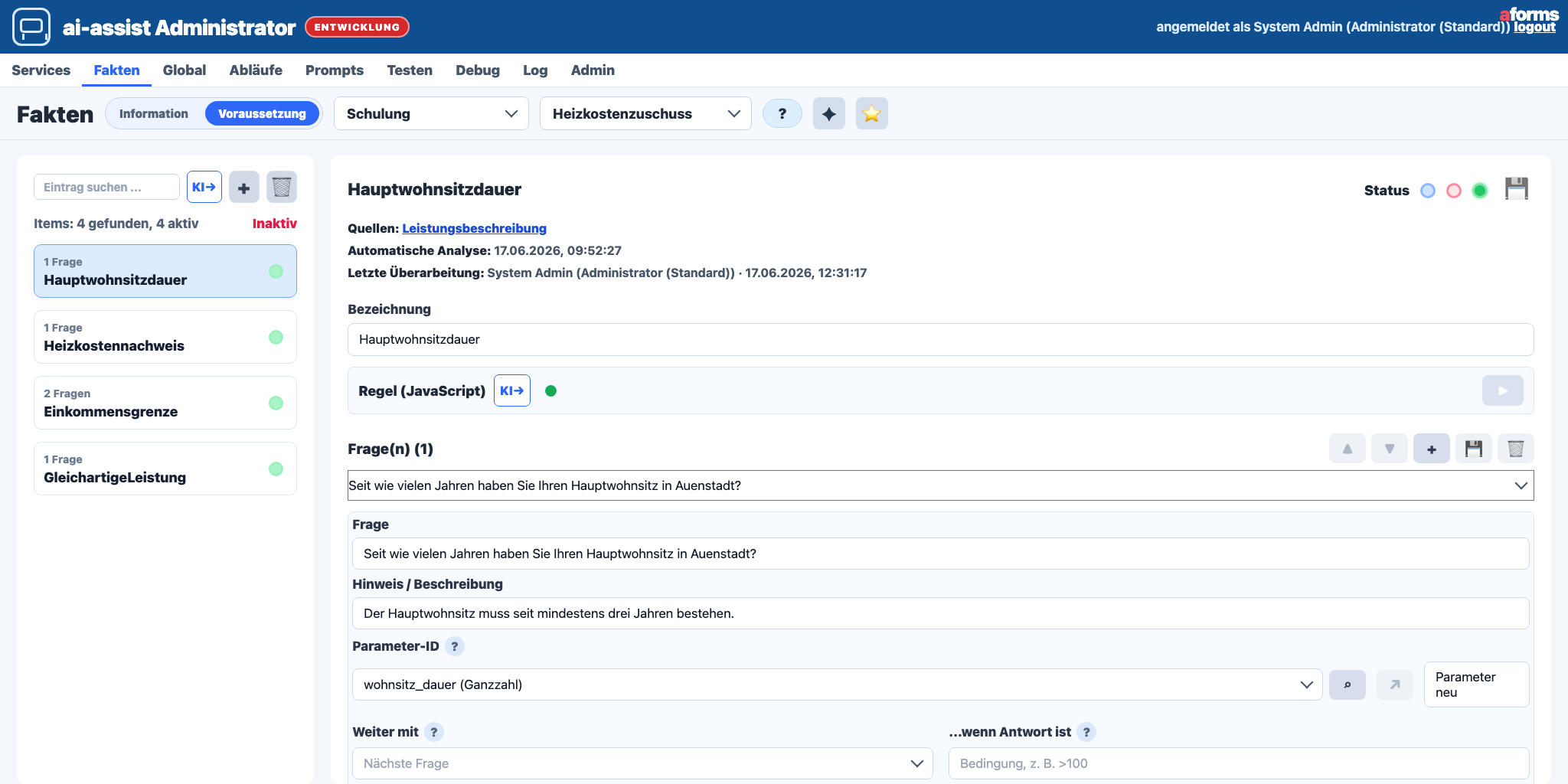
Task: Select the green Status radio circle
Action: 1480,191
